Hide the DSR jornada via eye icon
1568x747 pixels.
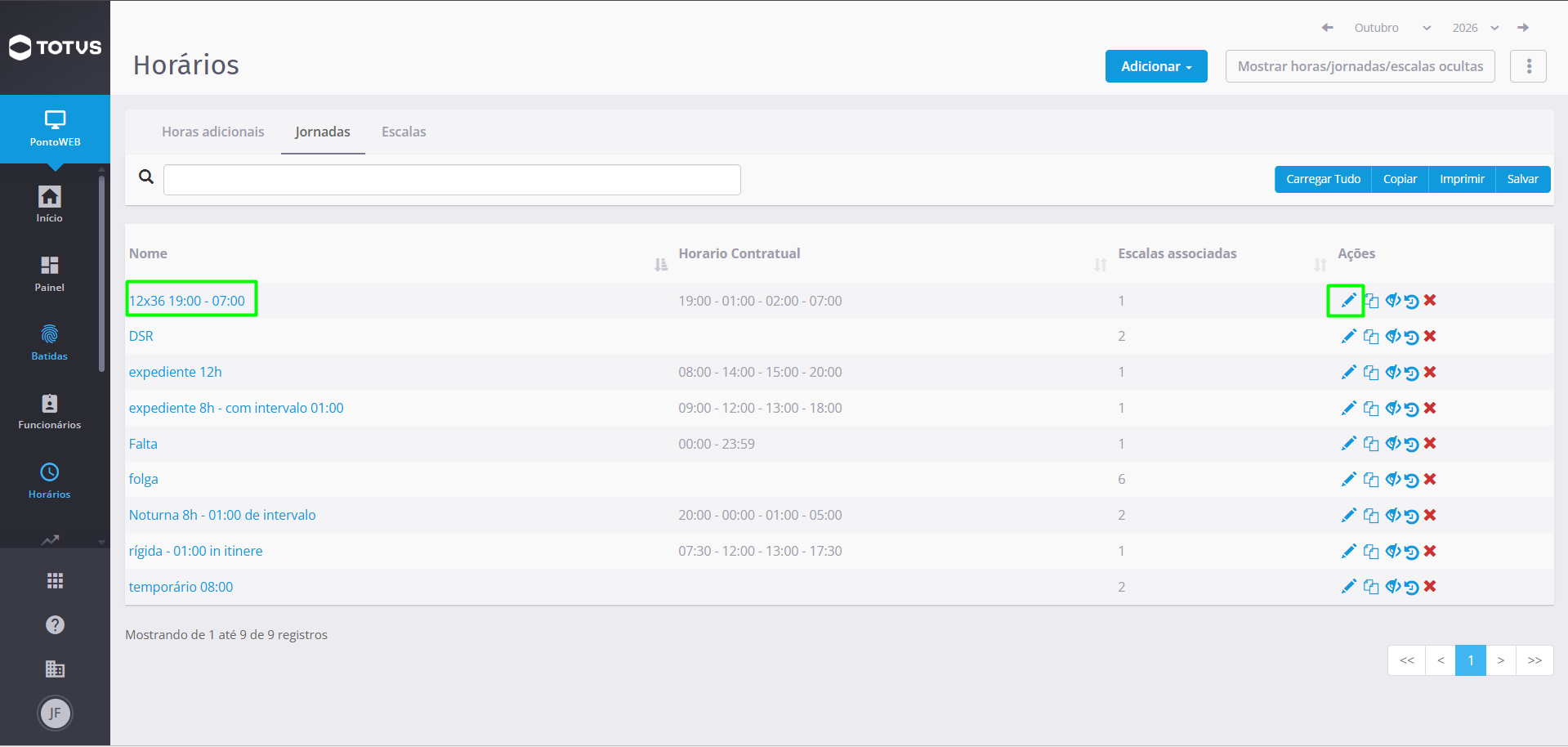coord(1392,336)
